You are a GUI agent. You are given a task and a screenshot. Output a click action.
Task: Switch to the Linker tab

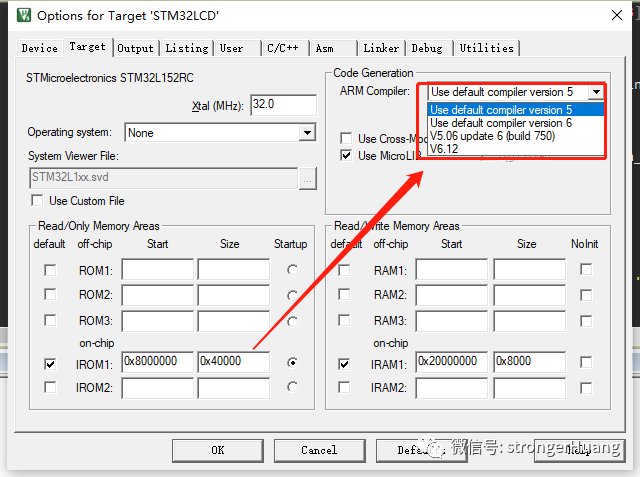coord(381,48)
